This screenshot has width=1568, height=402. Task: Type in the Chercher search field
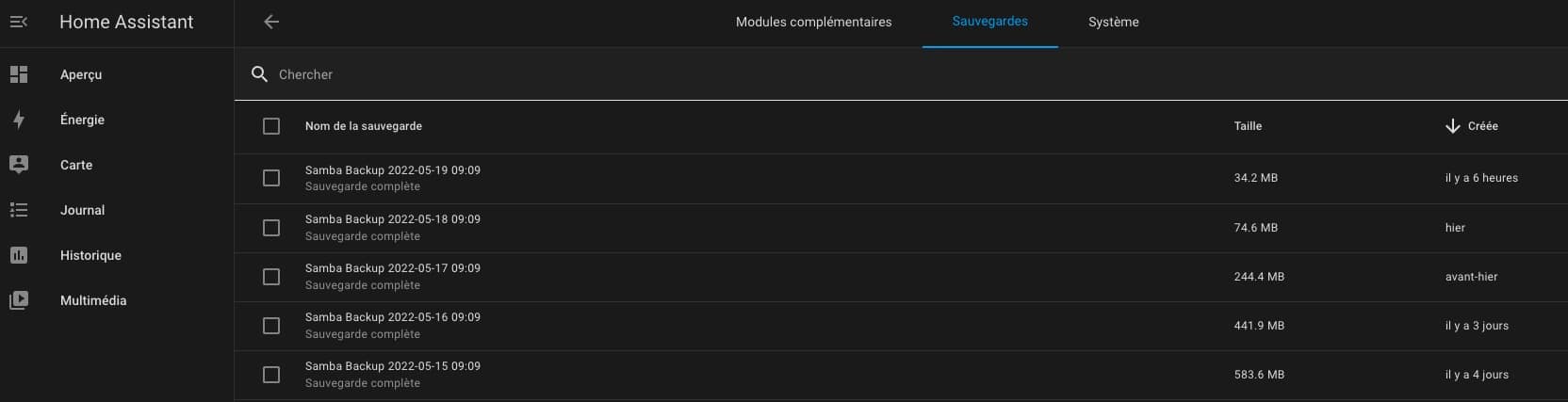click(660, 74)
